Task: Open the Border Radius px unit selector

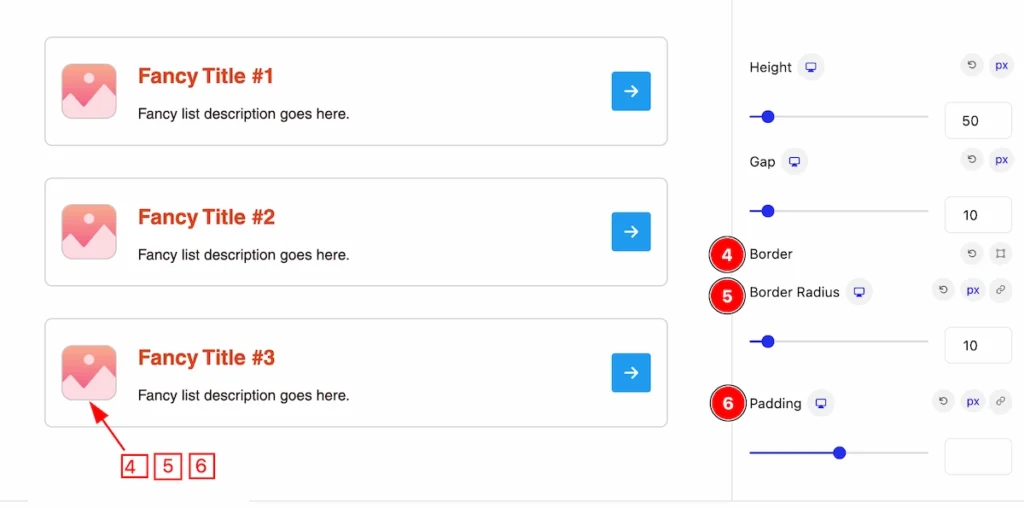Action: point(973,290)
